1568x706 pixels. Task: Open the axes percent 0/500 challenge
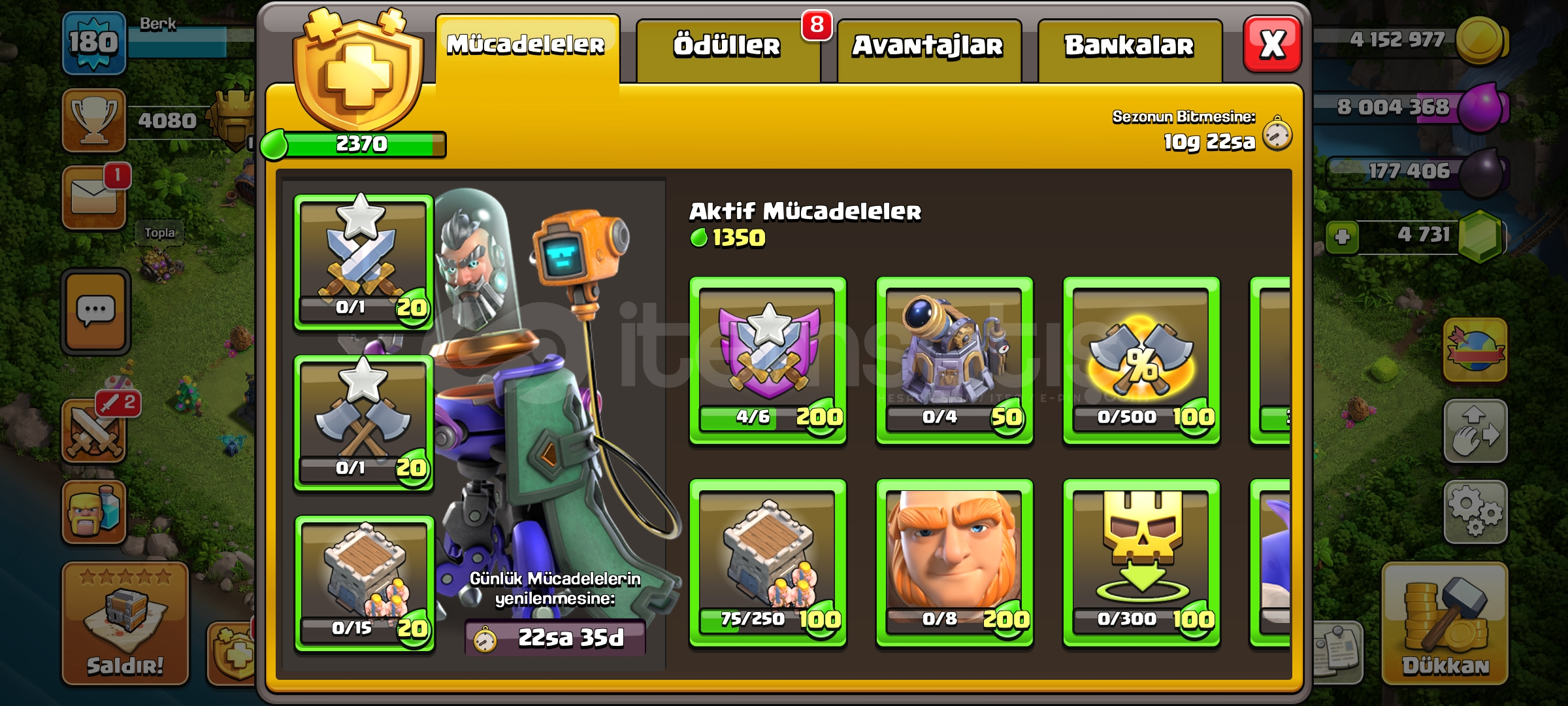coord(1141,361)
